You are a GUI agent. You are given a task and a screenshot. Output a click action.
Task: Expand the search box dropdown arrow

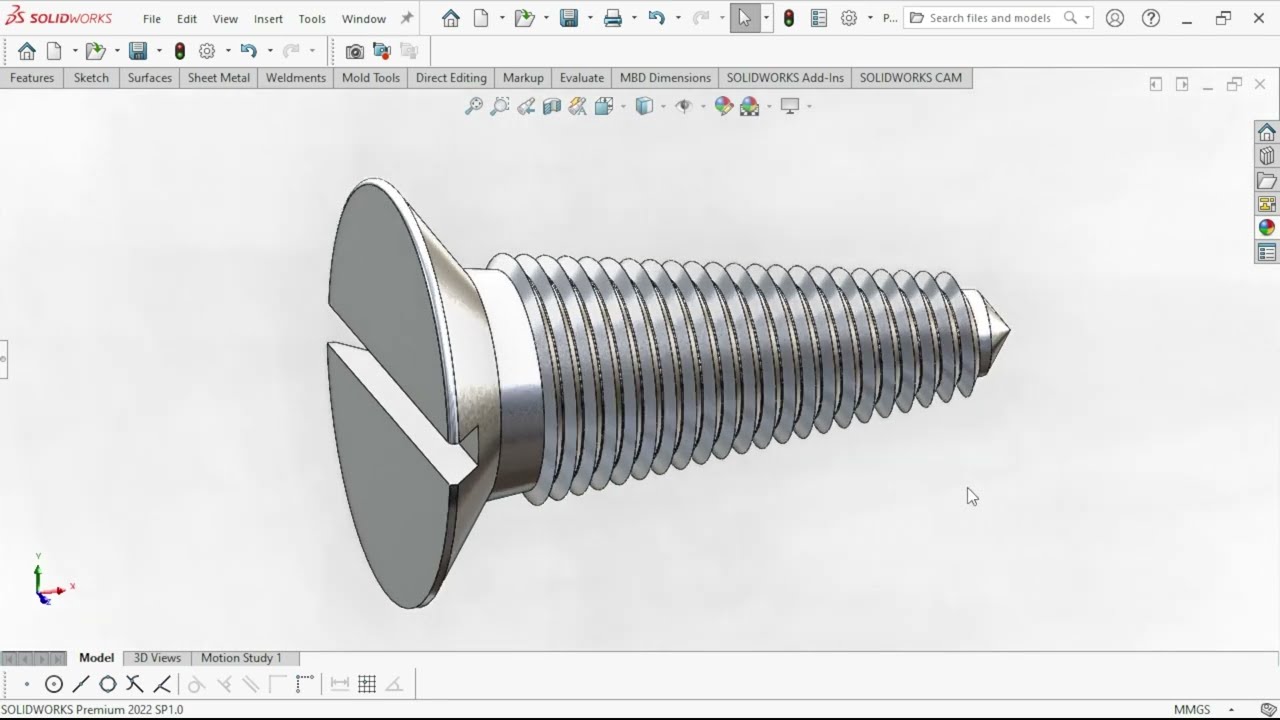click(x=1087, y=18)
